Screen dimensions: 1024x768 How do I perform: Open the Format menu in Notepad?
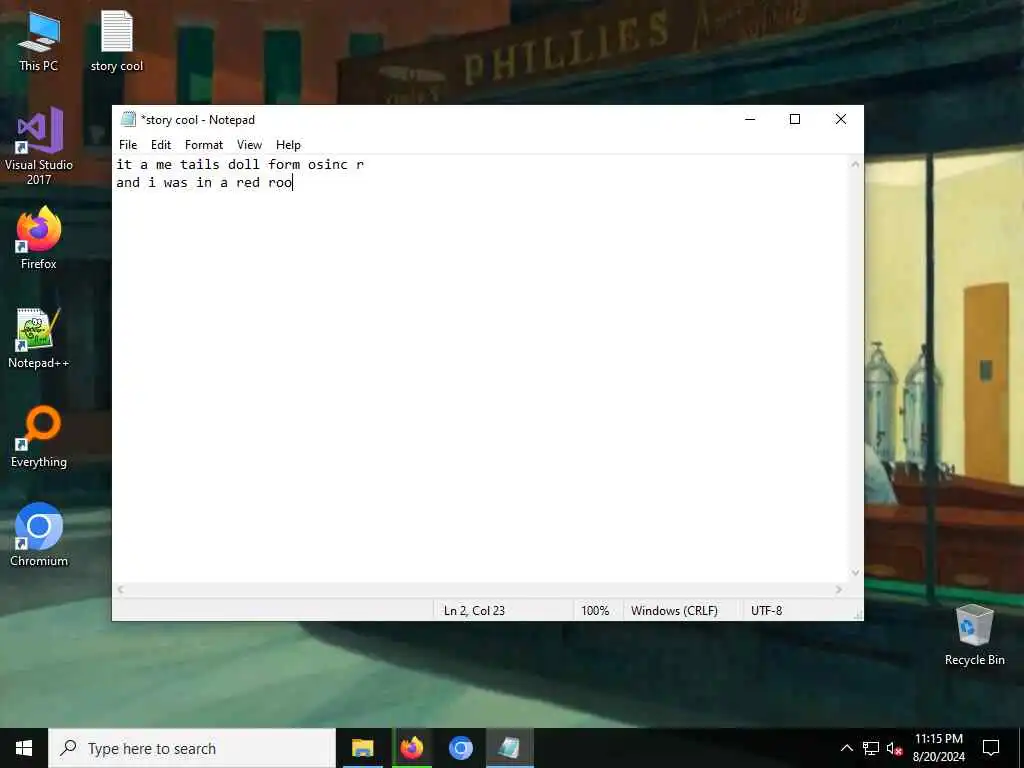[x=204, y=145]
